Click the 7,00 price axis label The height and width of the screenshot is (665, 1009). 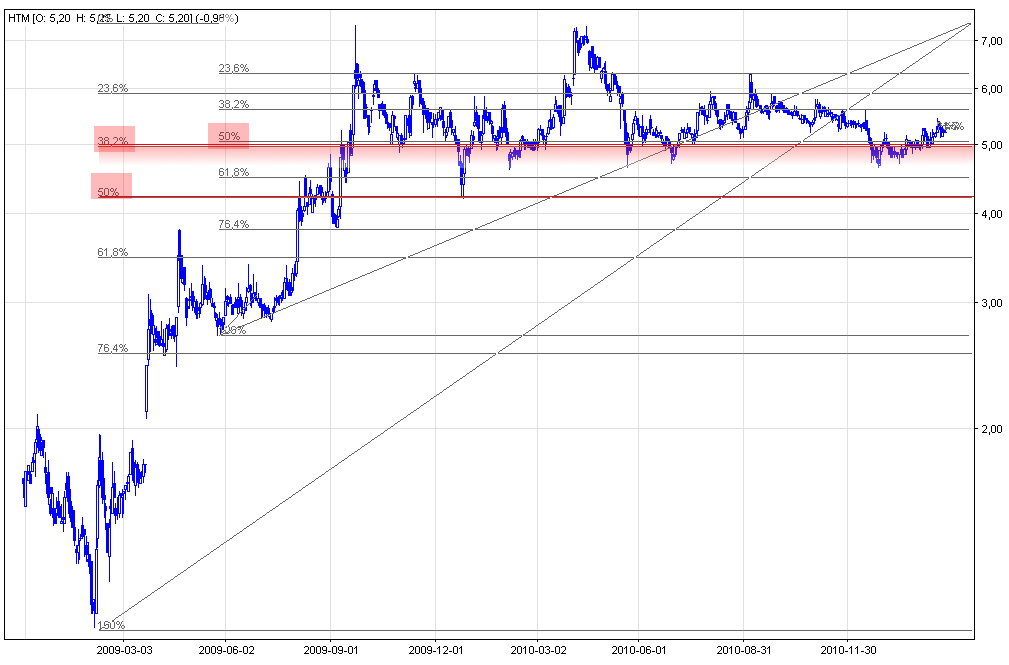tap(992, 41)
